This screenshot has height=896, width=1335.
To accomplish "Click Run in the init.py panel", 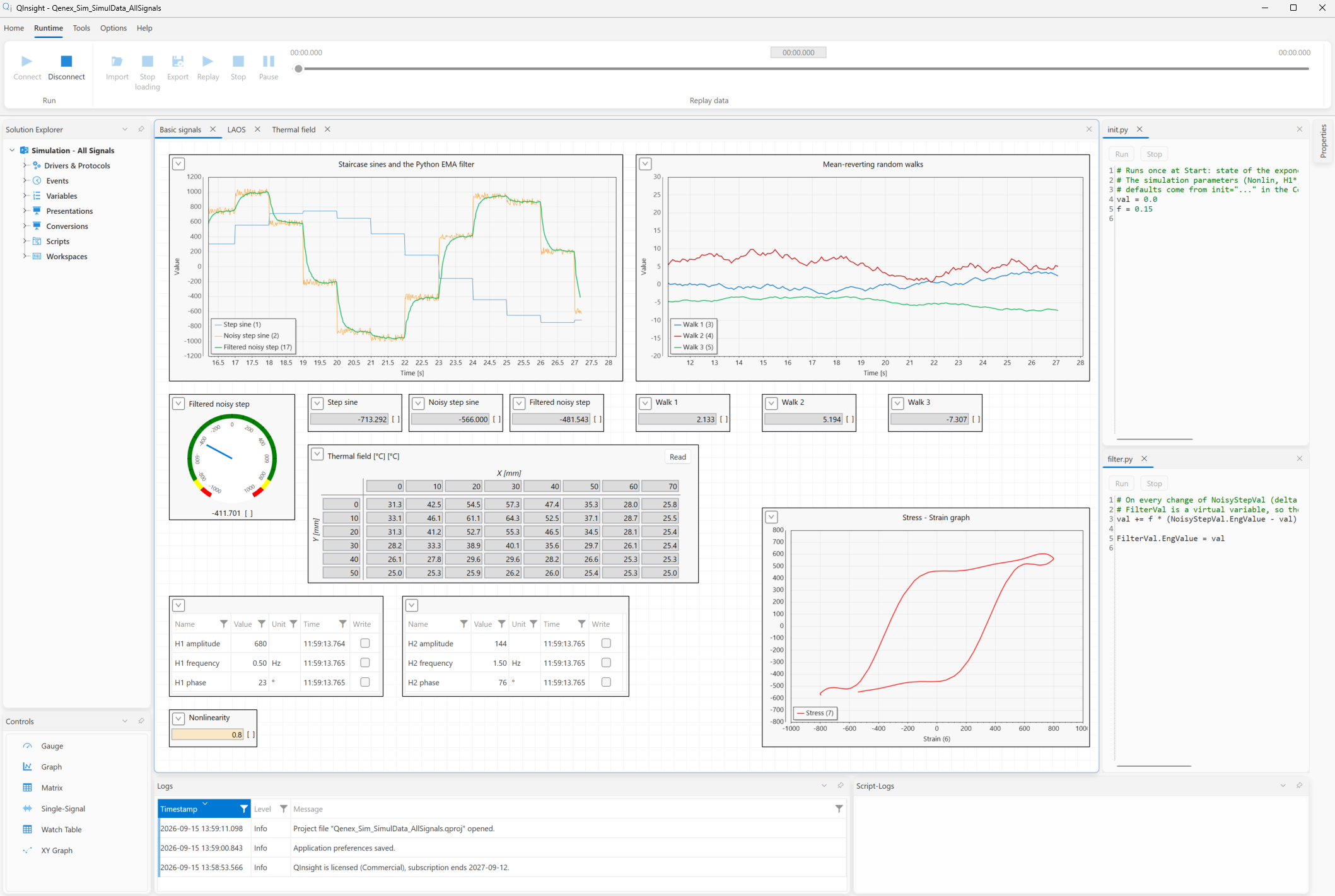I will pos(1121,154).
